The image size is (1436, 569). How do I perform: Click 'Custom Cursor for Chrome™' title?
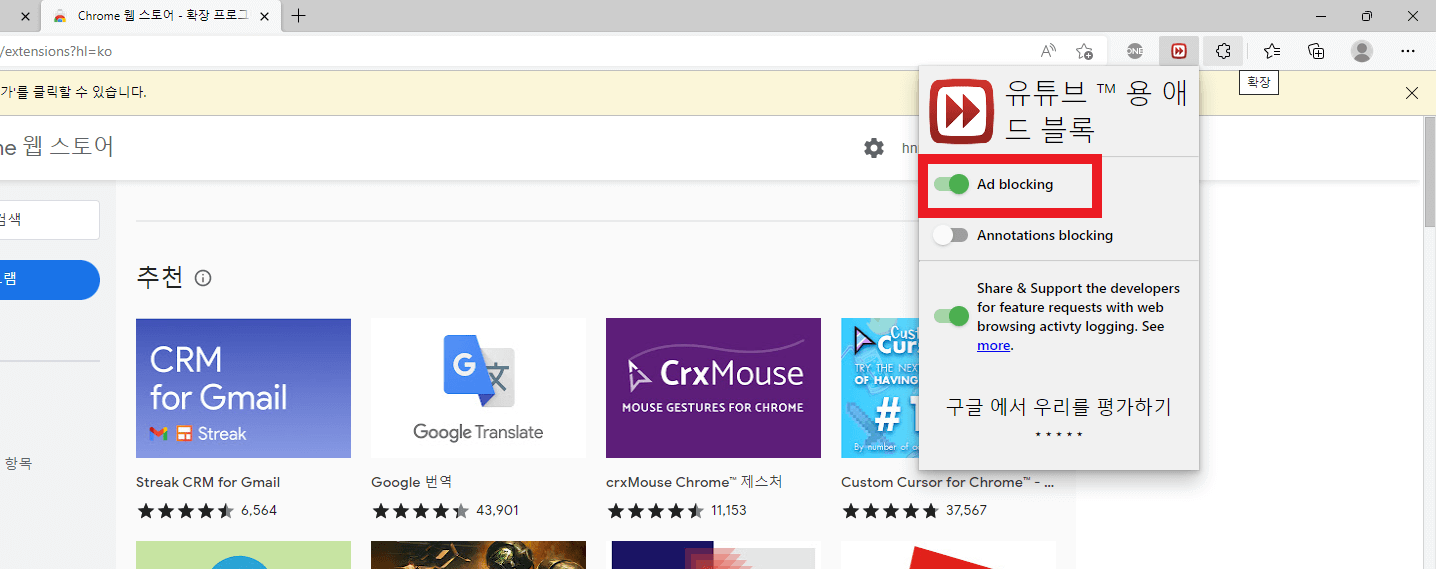click(947, 482)
